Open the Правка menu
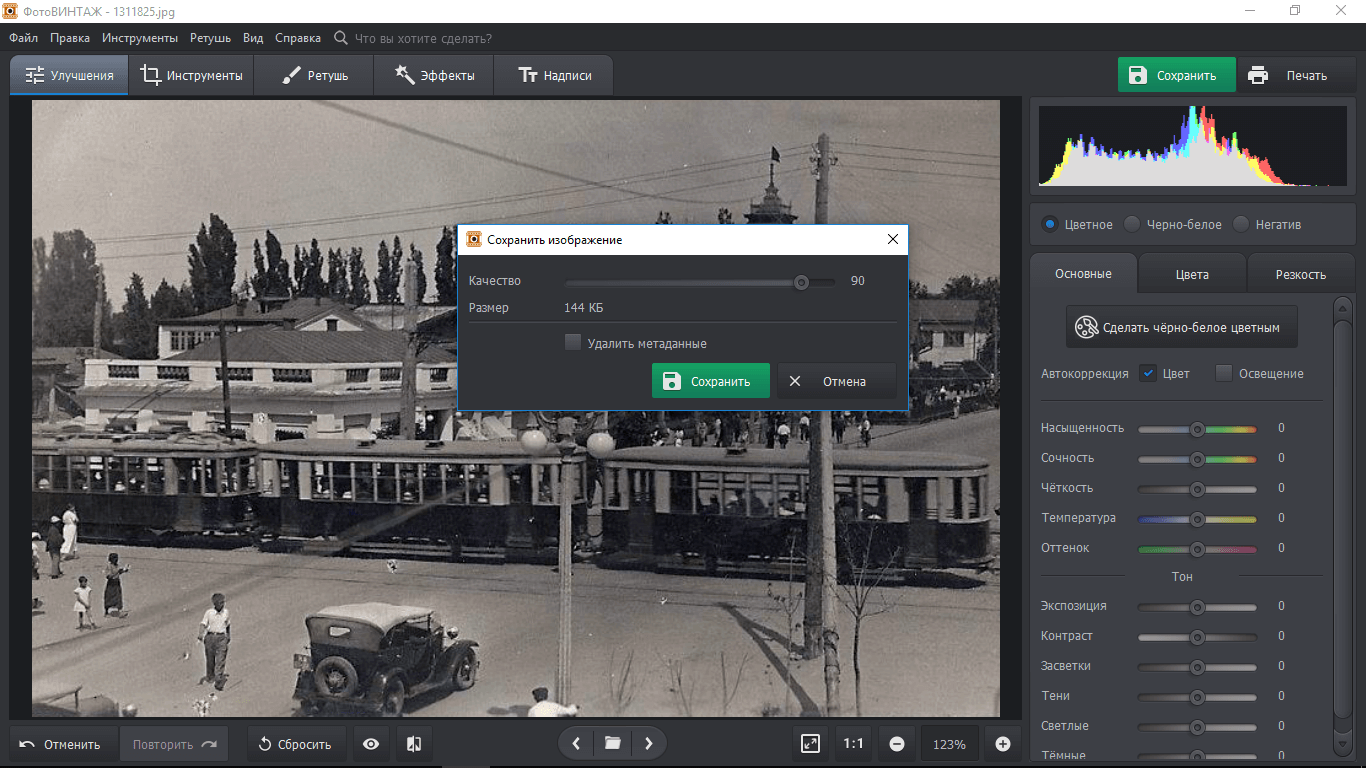Image resolution: width=1366 pixels, height=768 pixels. [70, 38]
